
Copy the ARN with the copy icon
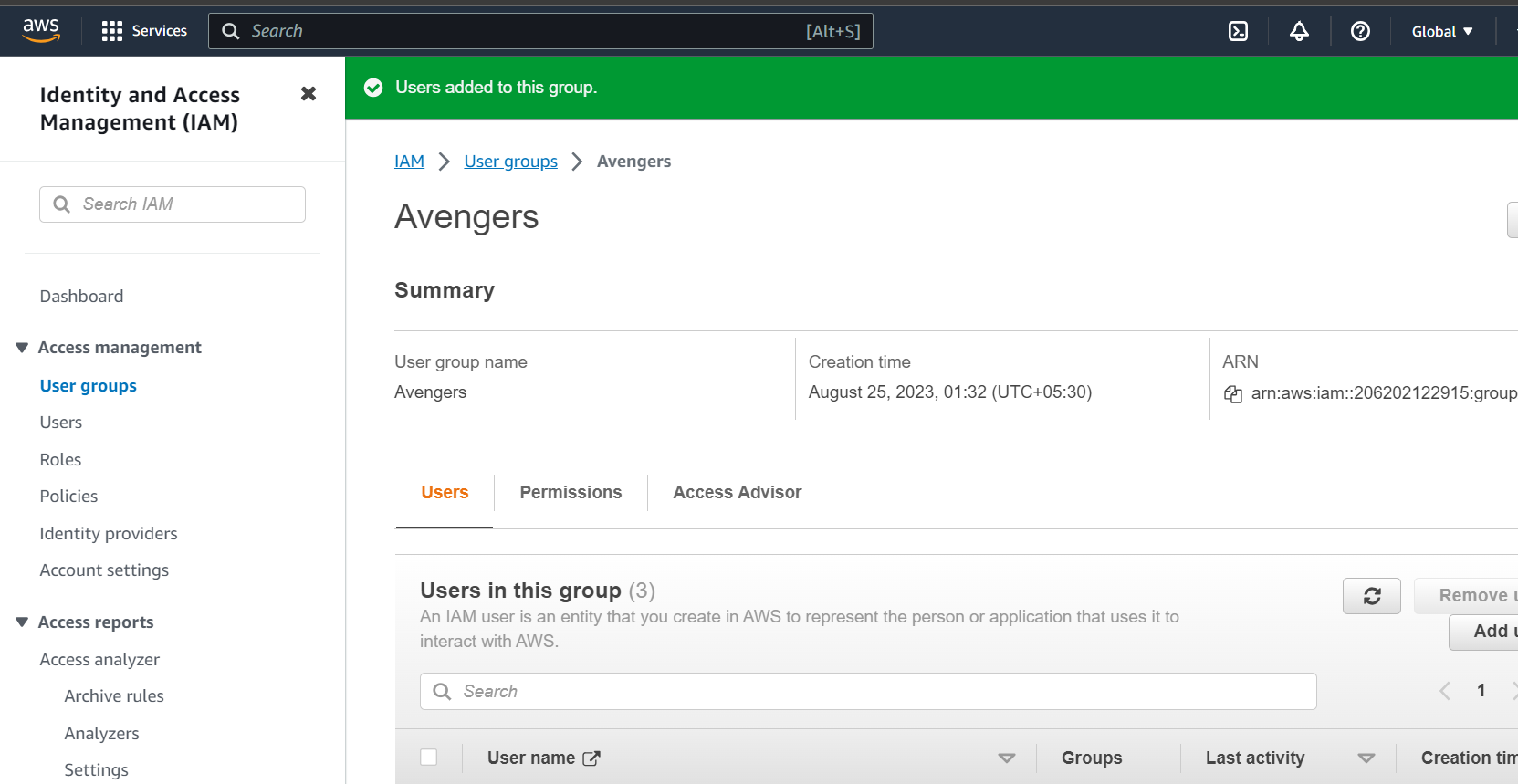[1233, 394]
